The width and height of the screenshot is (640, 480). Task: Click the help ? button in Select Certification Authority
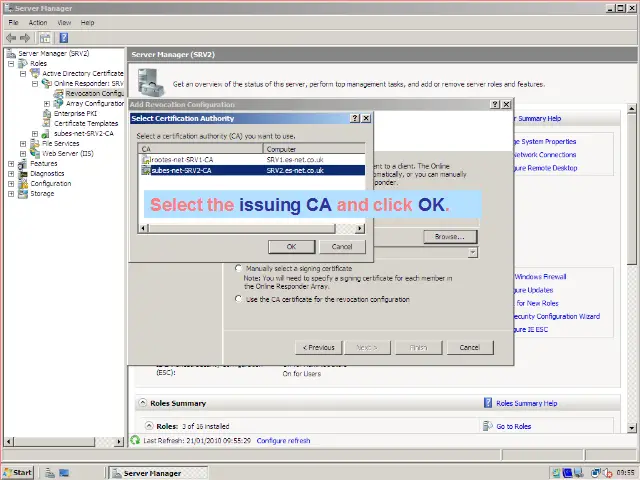tap(355, 118)
